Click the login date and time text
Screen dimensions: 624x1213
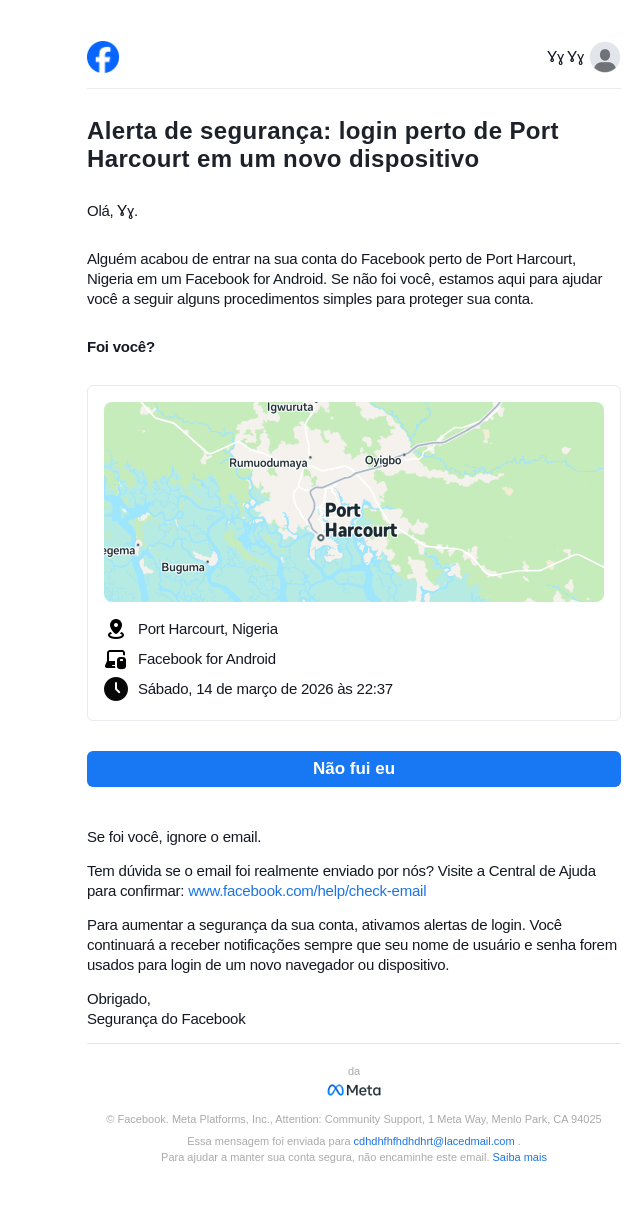[x=265, y=689]
